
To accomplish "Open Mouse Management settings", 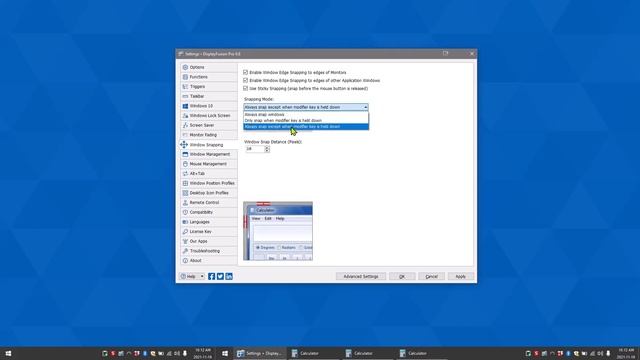I will click(208, 164).
